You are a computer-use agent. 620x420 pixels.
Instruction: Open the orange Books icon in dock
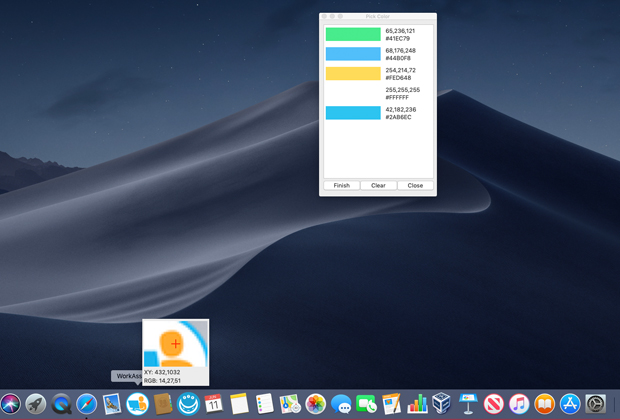pyautogui.click(x=544, y=404)
